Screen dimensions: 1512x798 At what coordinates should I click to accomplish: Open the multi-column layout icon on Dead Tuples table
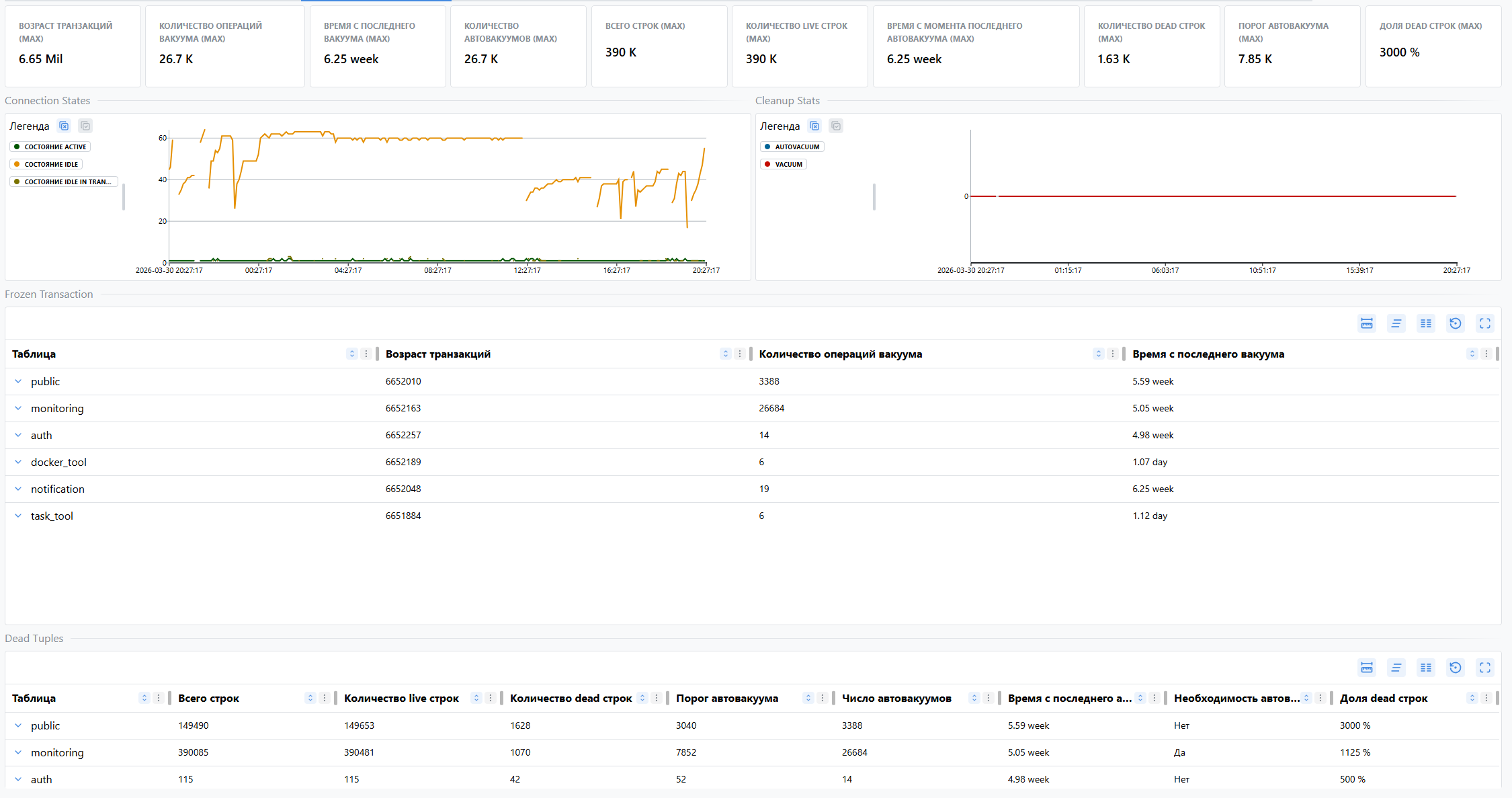(x=1426, y=667)
